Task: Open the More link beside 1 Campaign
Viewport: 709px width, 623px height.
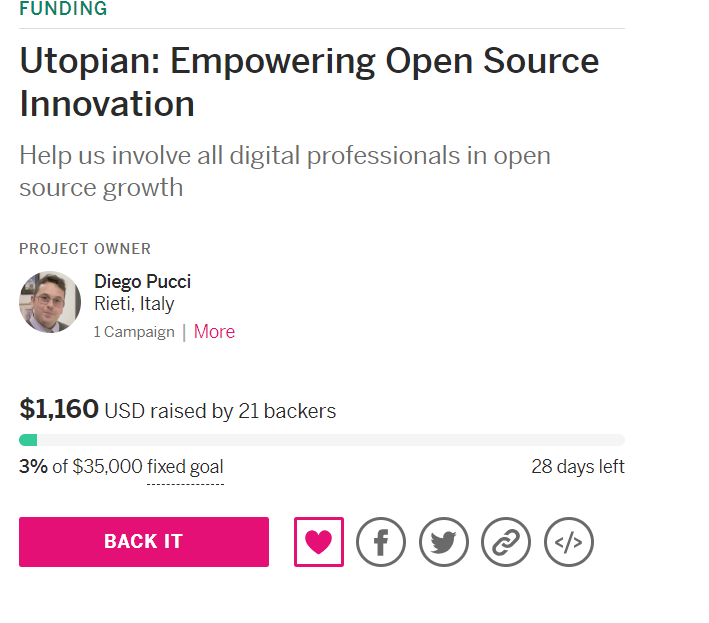Action: (x=214, y=332)
